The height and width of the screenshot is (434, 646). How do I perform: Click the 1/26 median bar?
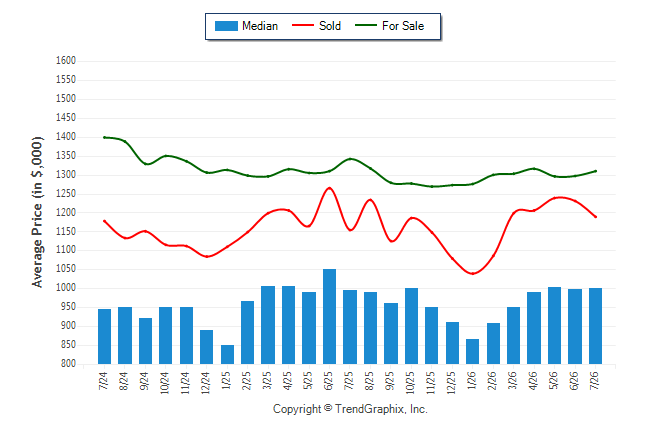point(472,352)
